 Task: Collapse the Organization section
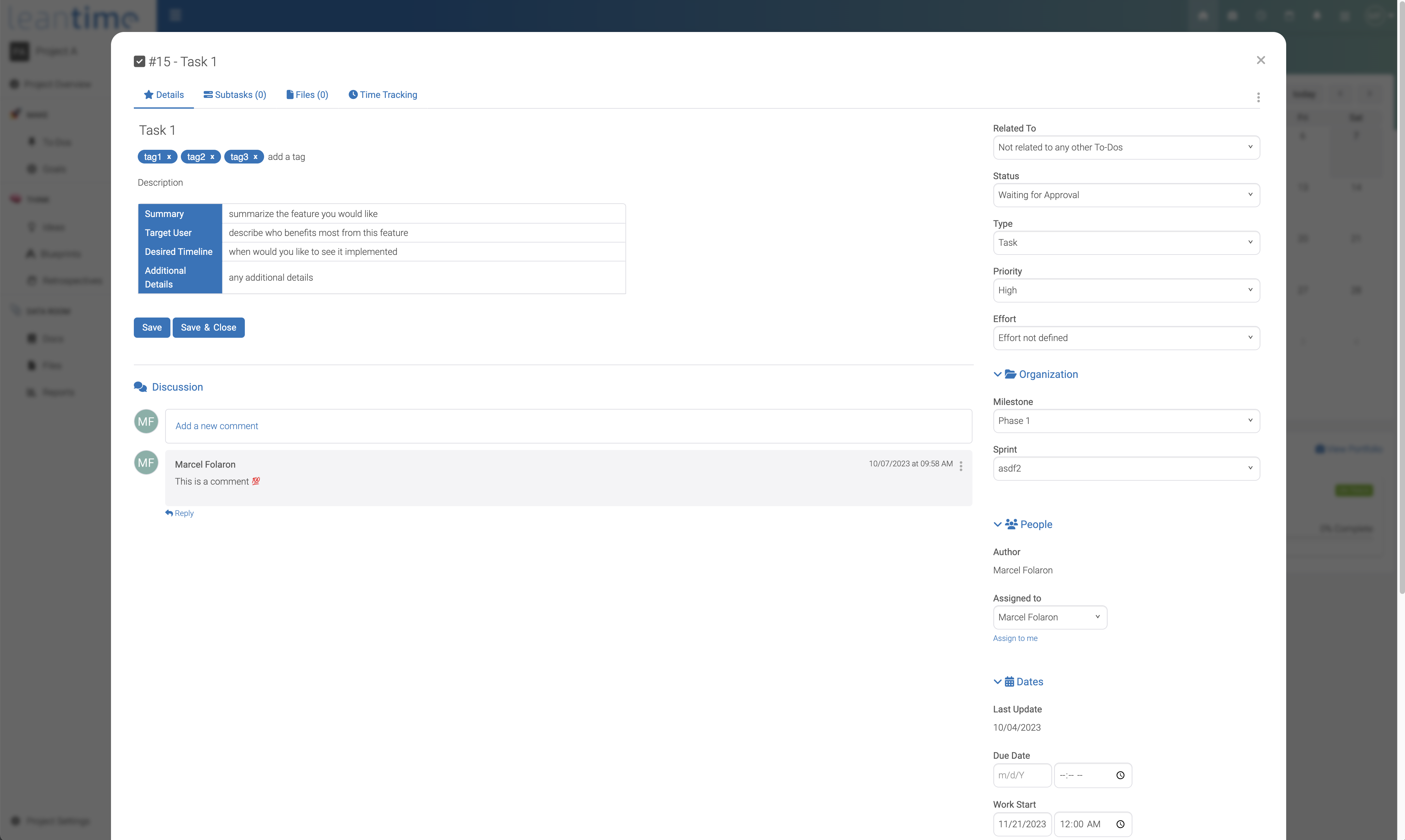coord(997,375)
